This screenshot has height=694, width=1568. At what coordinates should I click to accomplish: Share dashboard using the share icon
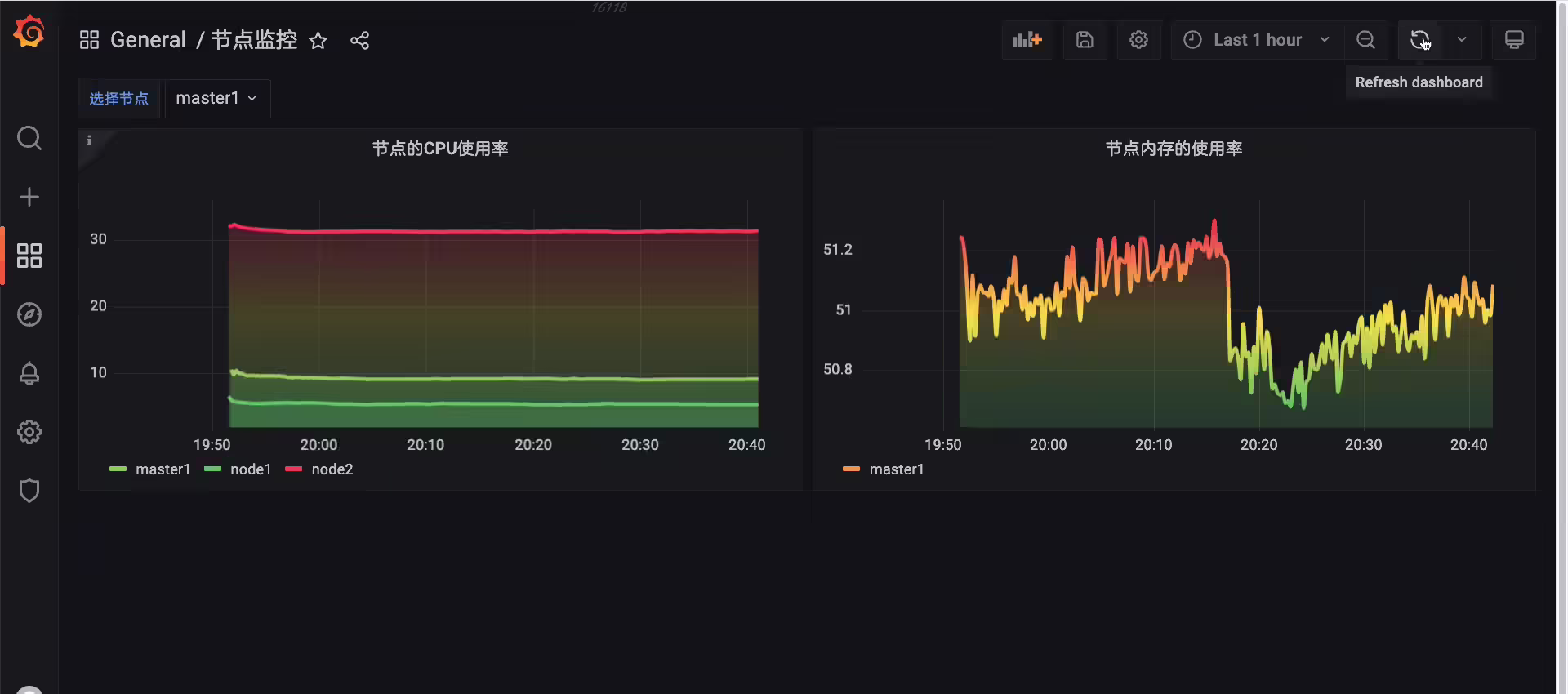[359, 40]
